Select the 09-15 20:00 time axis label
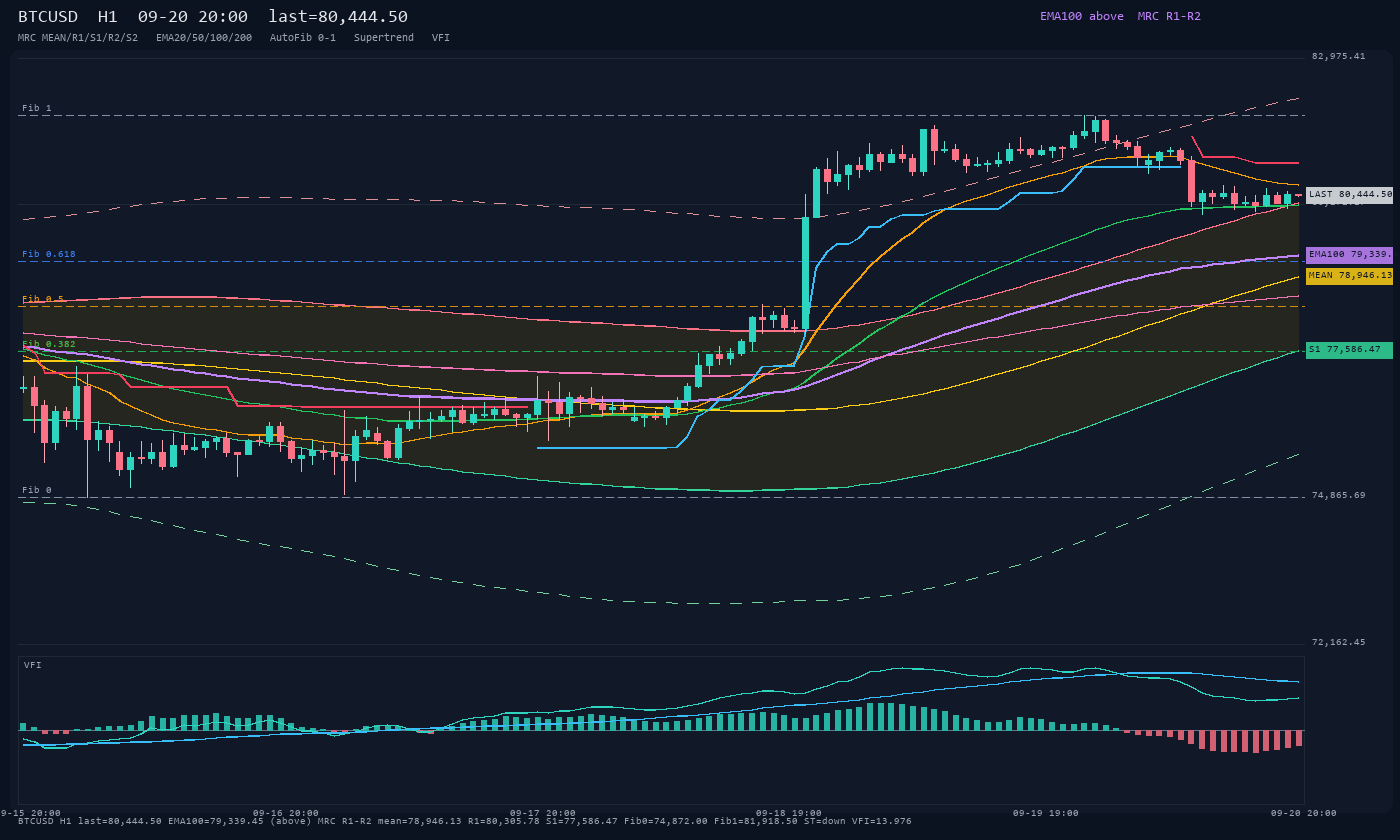Screen dimensions: 1400x840 (30, 813)
